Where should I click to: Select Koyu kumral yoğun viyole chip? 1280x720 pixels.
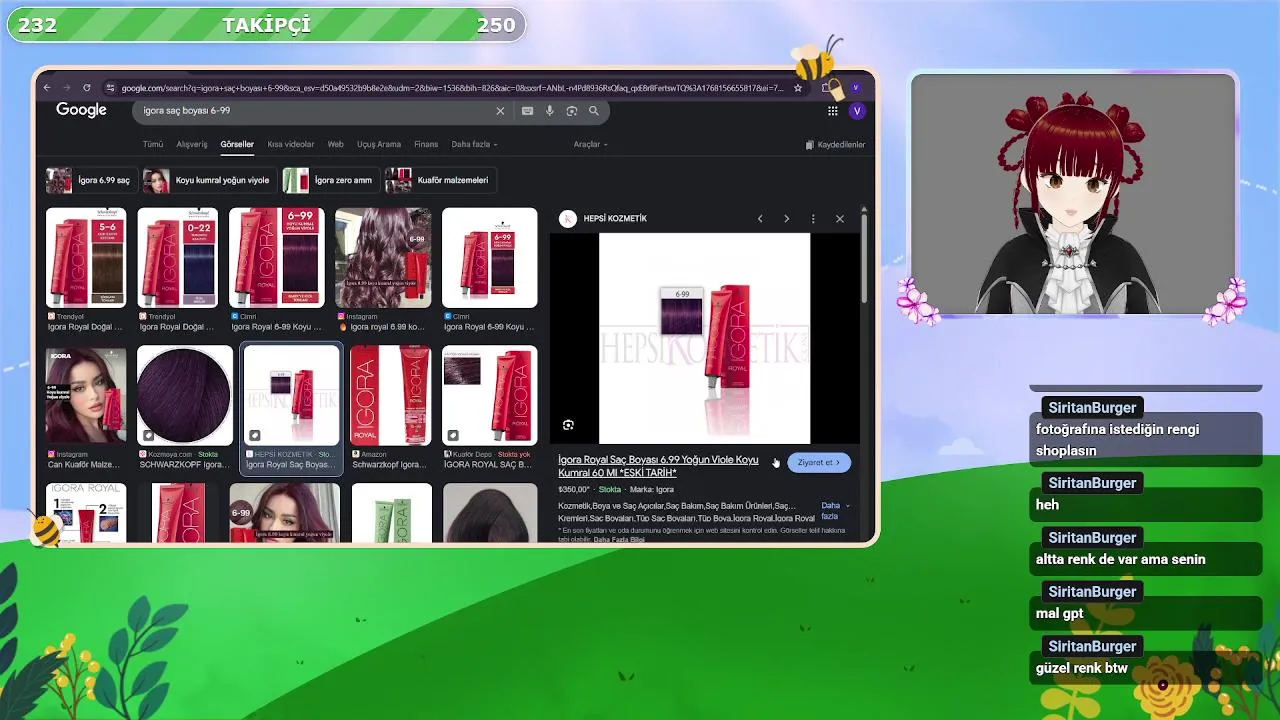pos(209,181)
